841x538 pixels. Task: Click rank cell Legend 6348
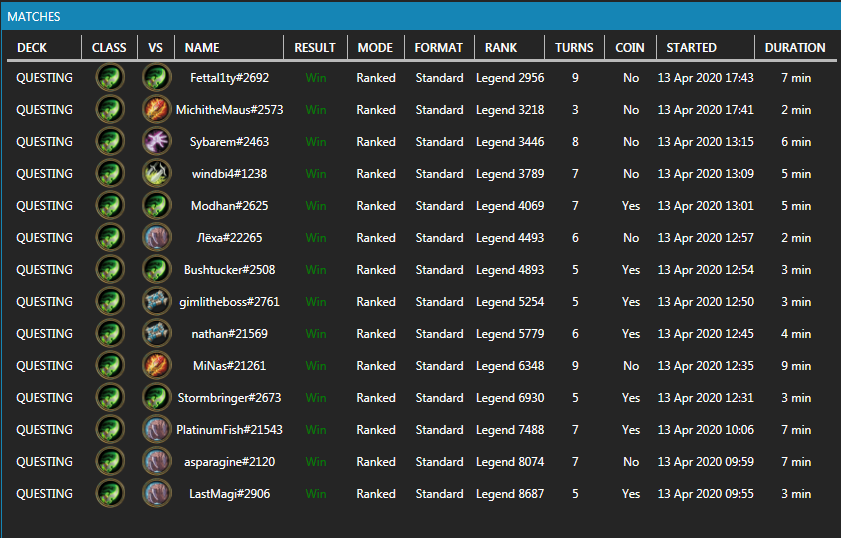click(510, 366)
